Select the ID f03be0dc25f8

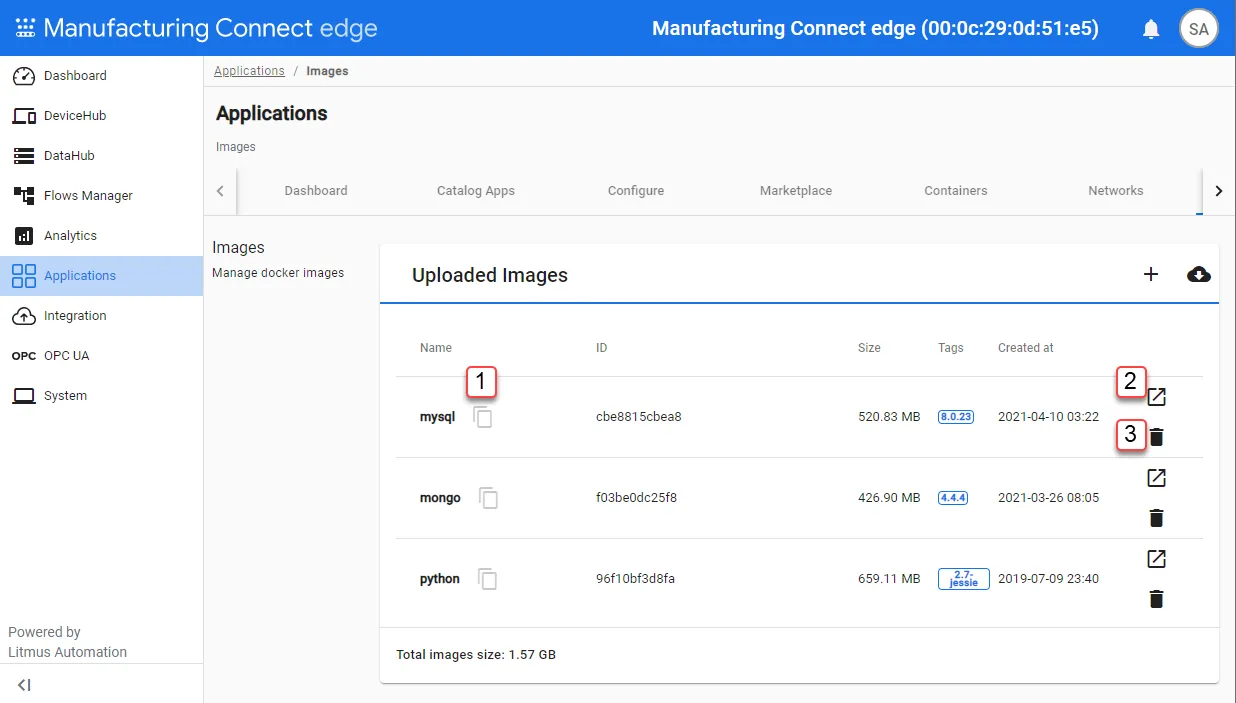point(636,498)
